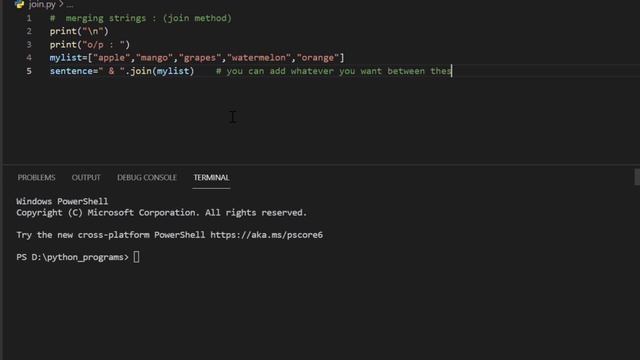This screenshot has height=360, width=640.
Task: Click line number 1 in the gutter
Action: [x=29, y=18]
